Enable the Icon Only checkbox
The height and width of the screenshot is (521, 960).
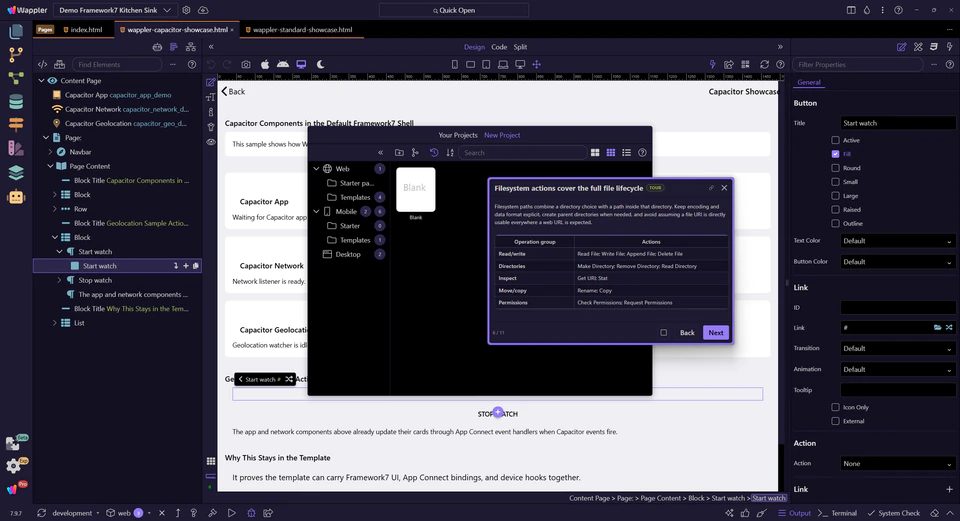pyautogui.click(x=835, y=407)
